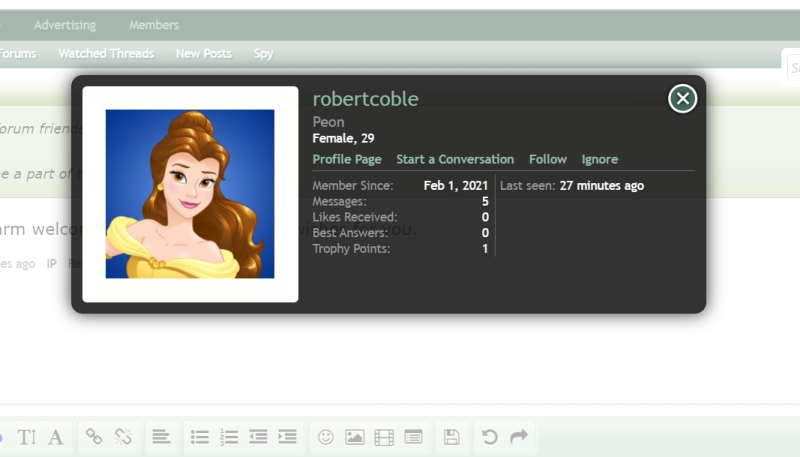
Task: Close the robertcoble member card
Action: click(x=682, y=98)
